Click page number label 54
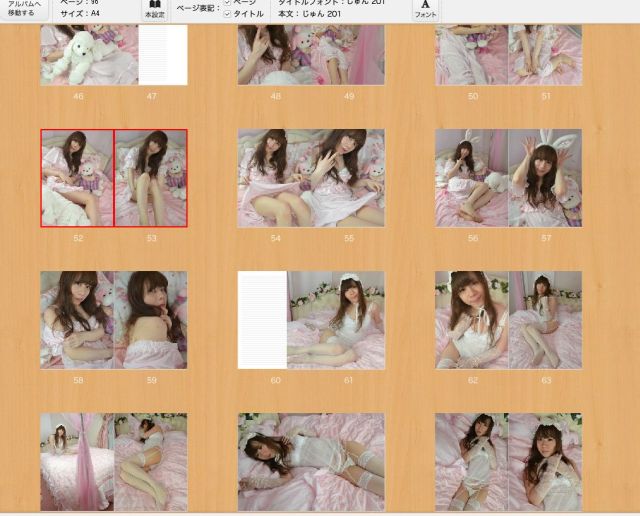The width and height of the screenshot is (640, 516). (276, 238)
